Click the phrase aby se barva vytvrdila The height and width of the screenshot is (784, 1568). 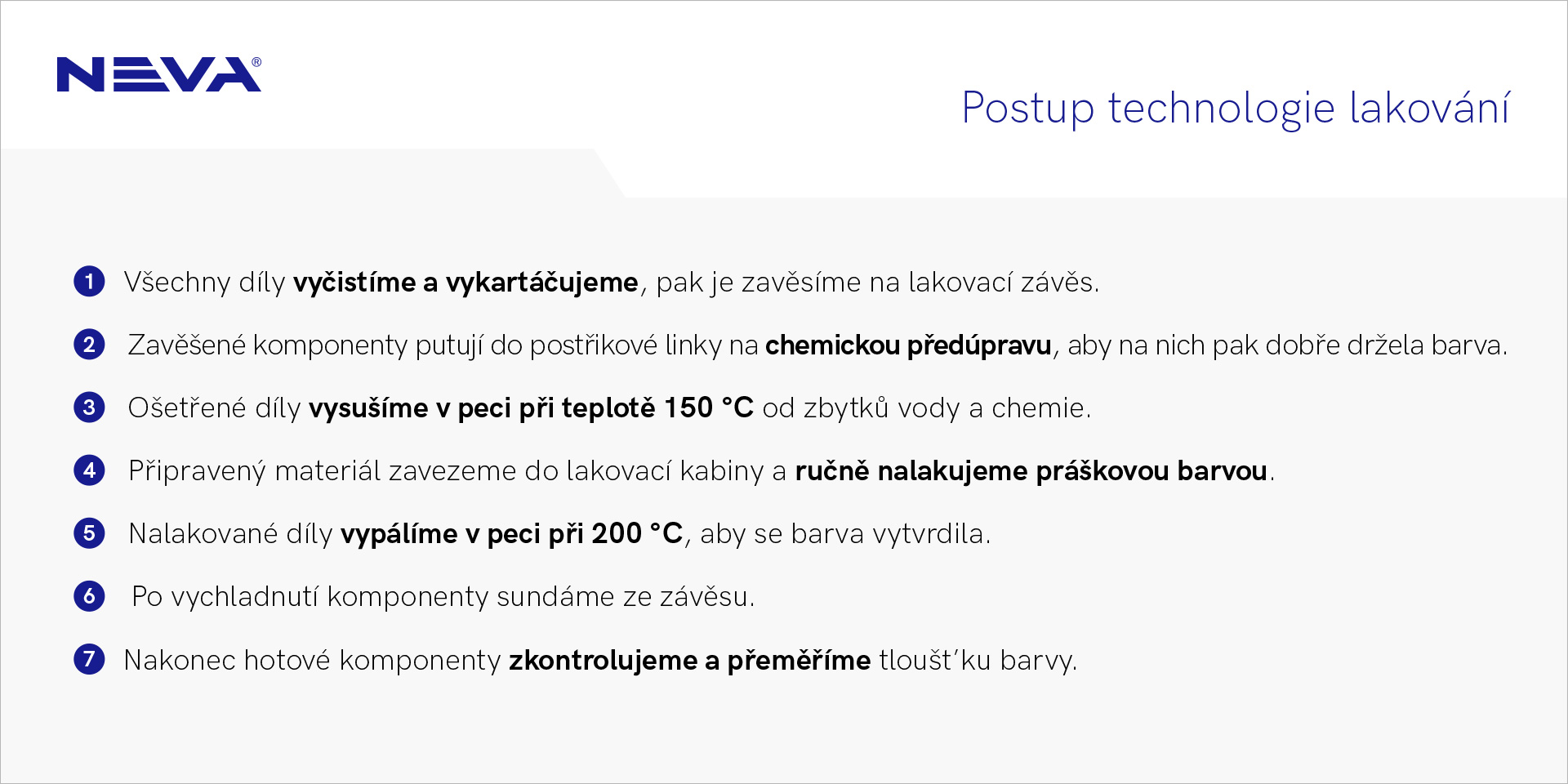845,534
